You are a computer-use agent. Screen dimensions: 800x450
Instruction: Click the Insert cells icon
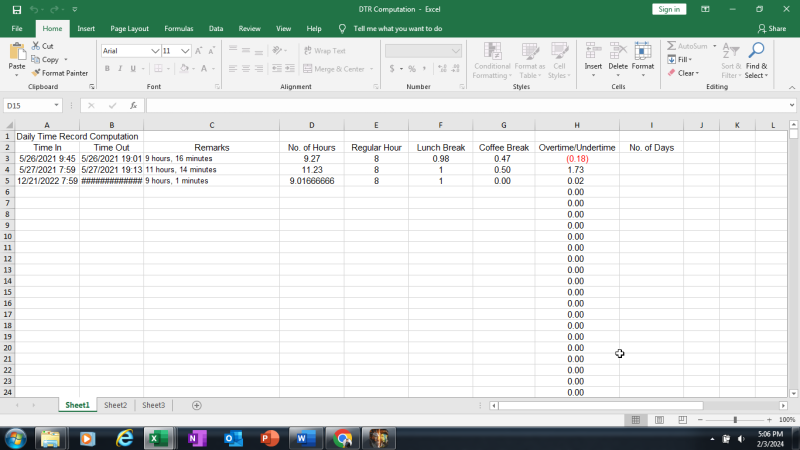click(x=593, y=52)
